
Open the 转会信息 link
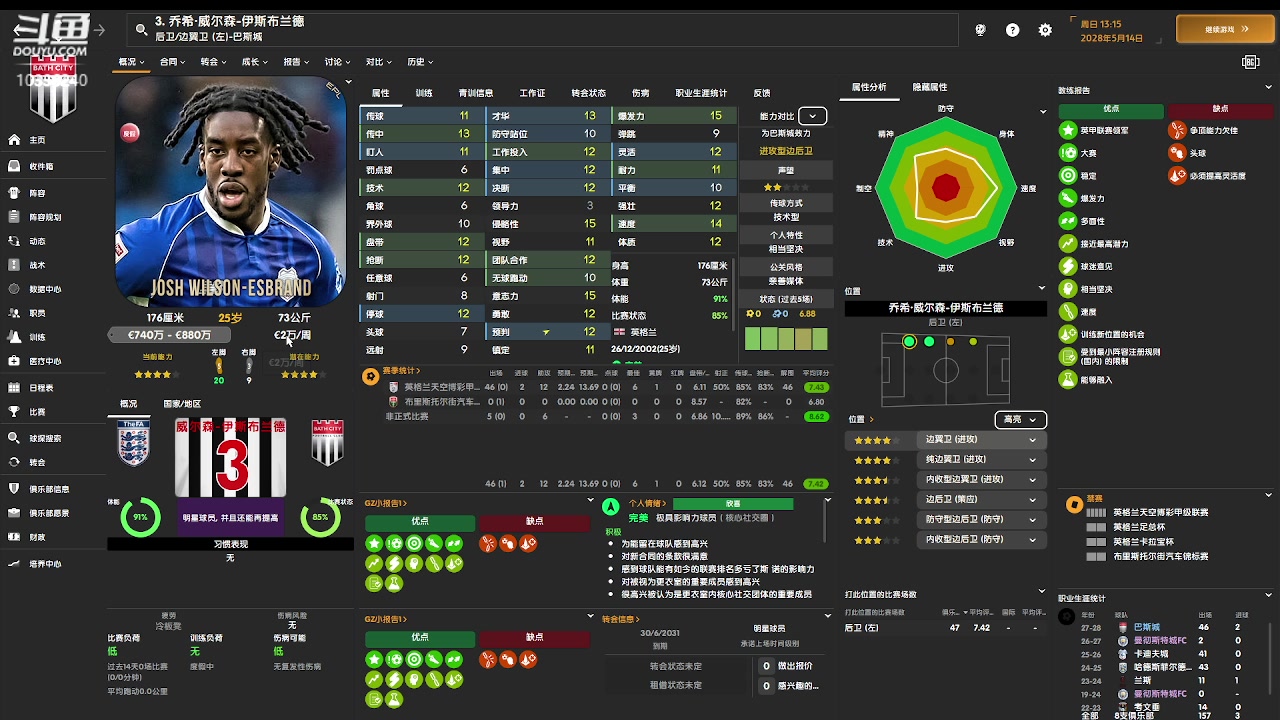(621, 619)
